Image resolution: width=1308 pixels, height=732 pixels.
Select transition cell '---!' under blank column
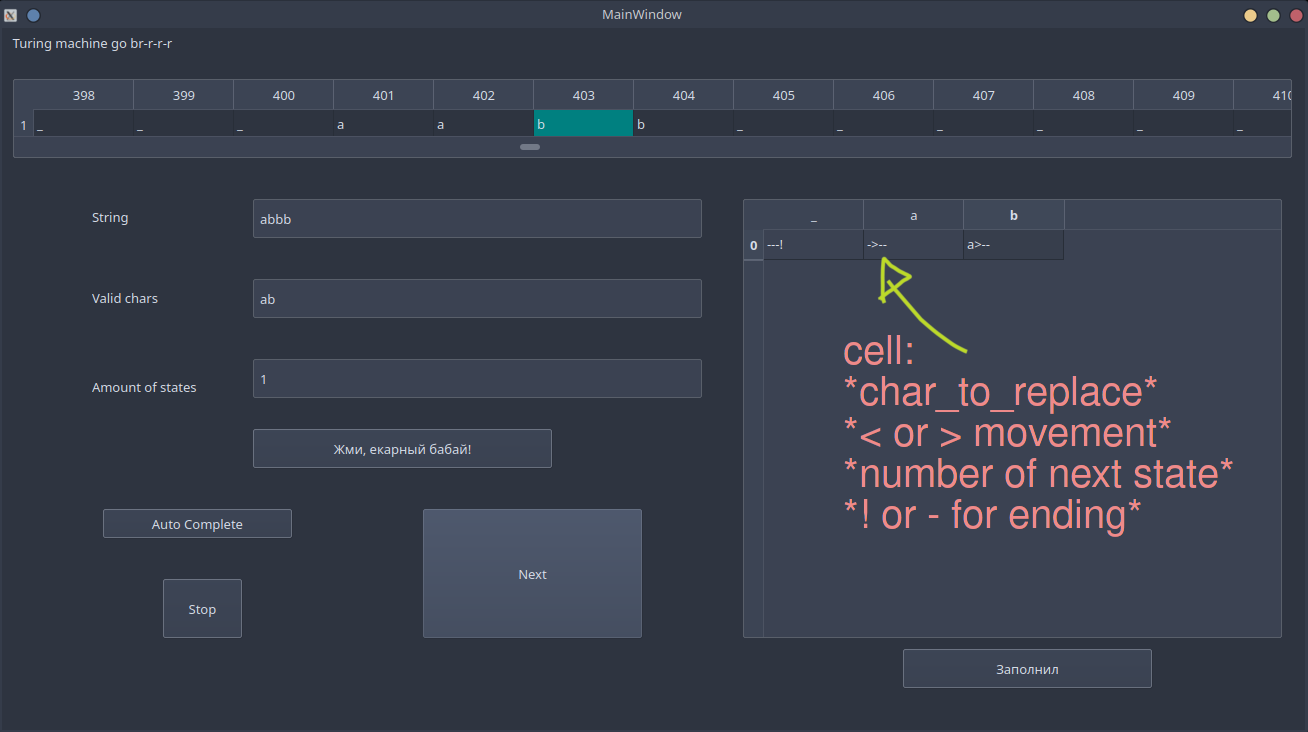(813, 245)
